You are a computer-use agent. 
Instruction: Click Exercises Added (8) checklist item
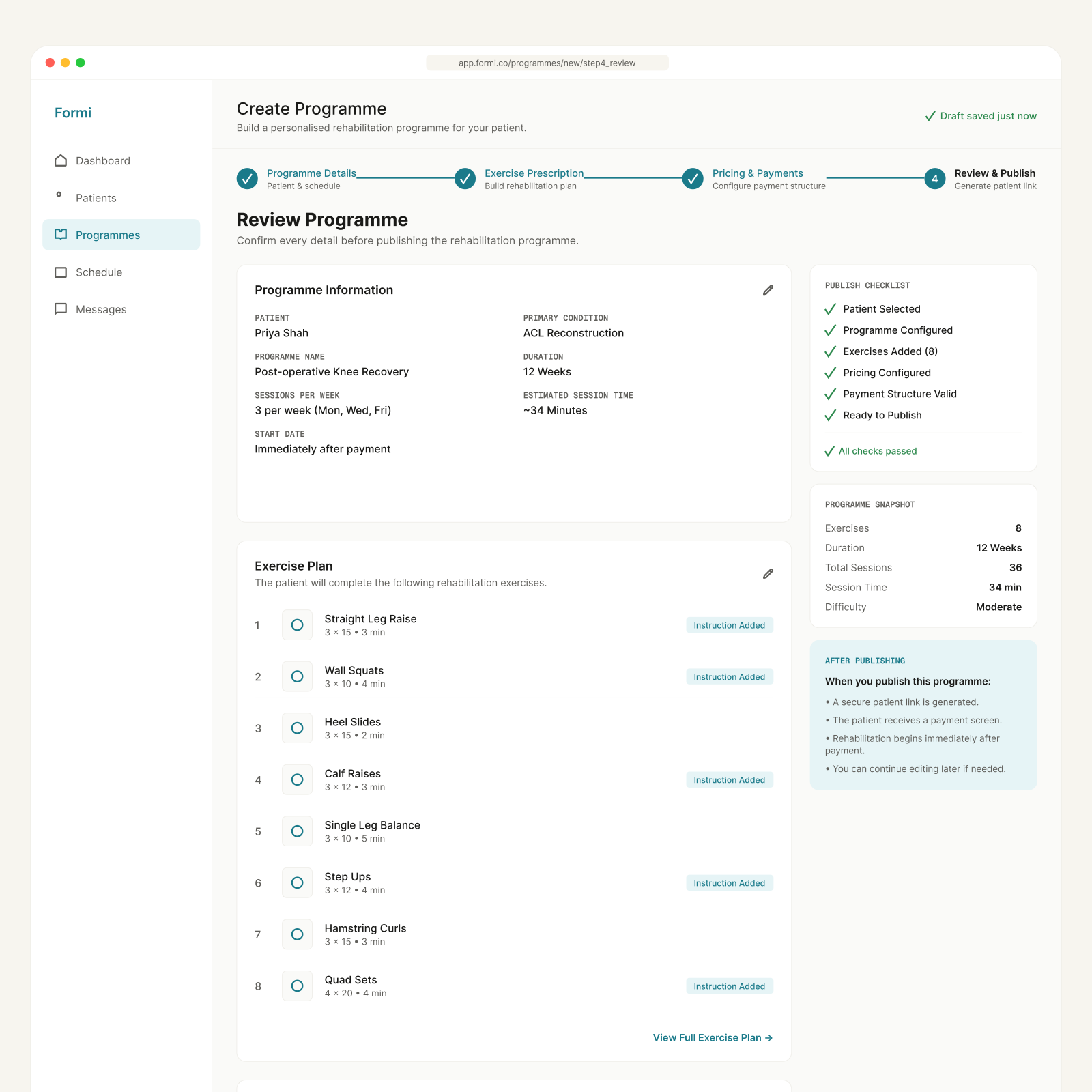point(890,351)
